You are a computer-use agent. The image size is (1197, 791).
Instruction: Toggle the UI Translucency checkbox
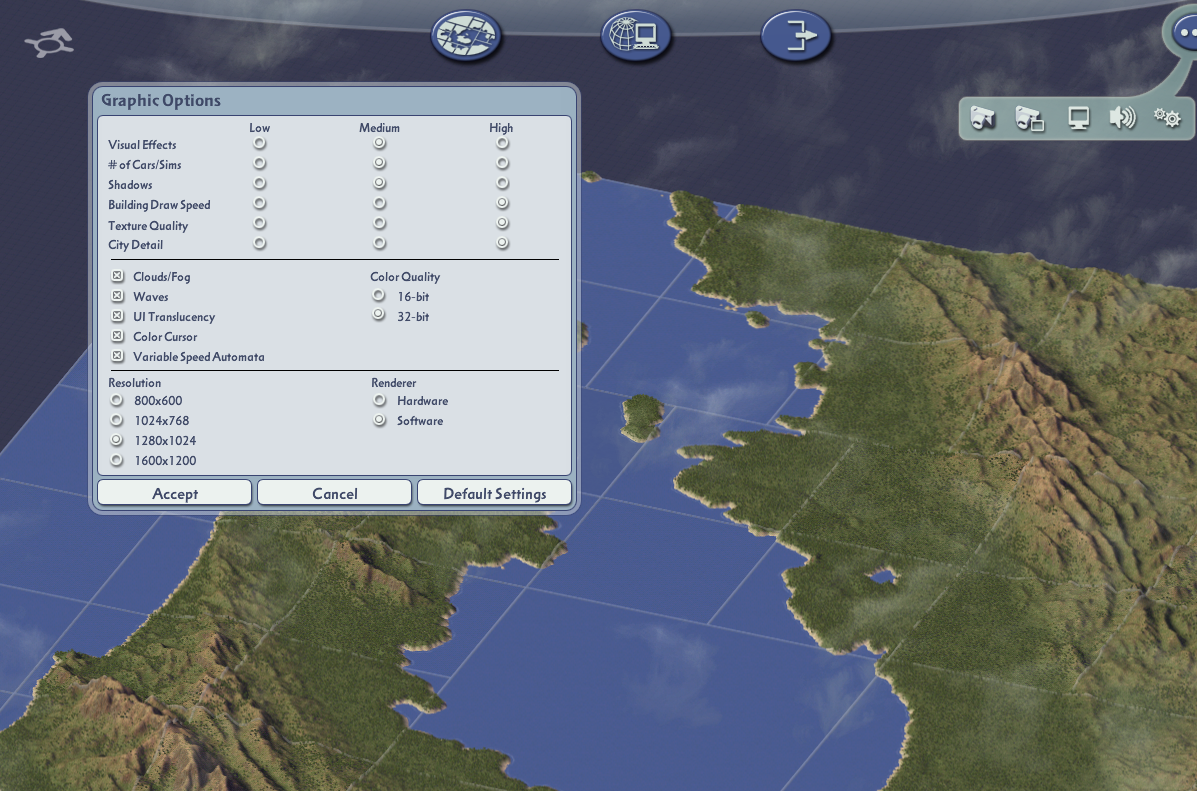pyautogui.click(x=118, y=315)
